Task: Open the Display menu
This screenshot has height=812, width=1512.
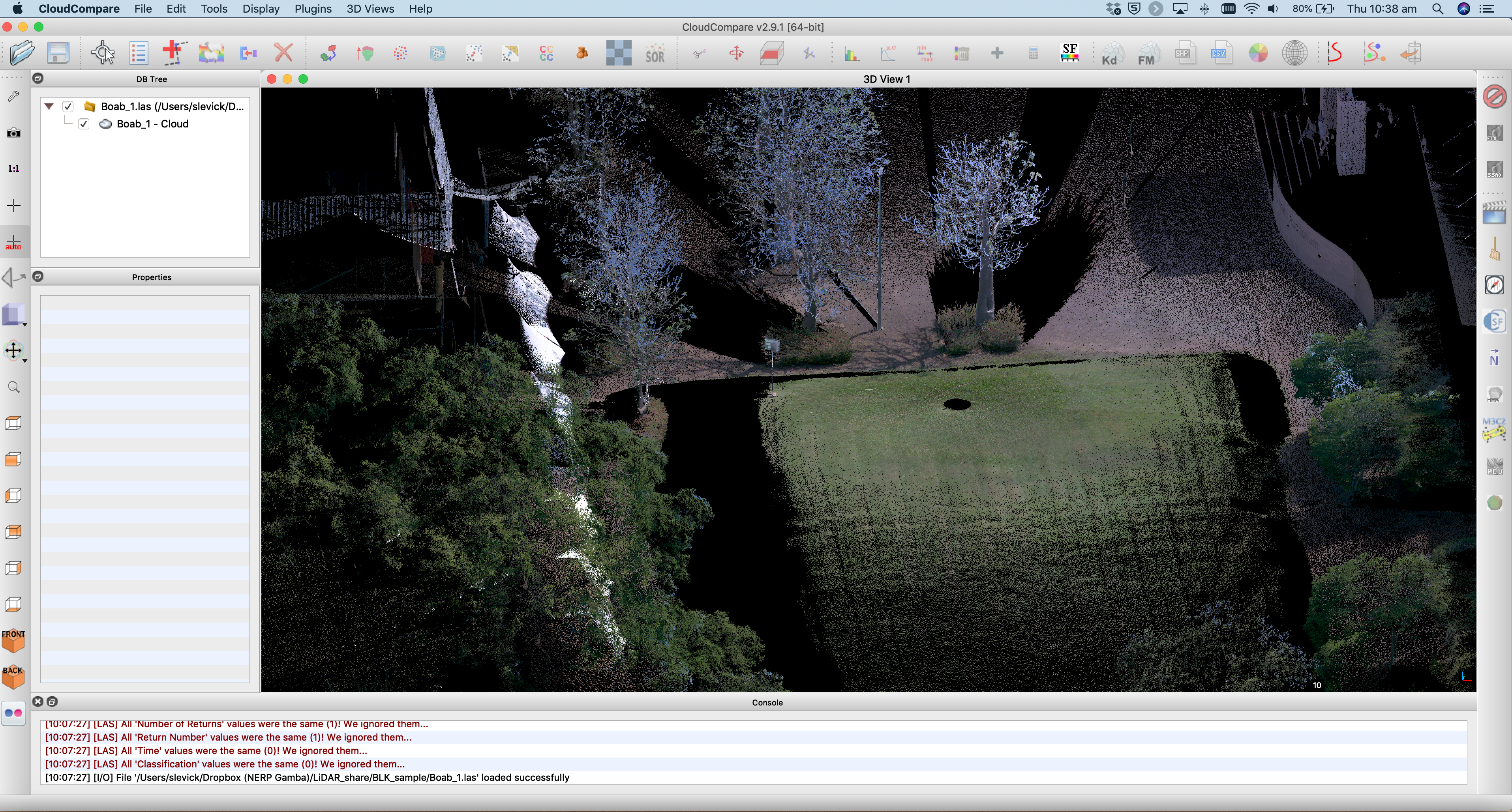Action: coord(261,9)
